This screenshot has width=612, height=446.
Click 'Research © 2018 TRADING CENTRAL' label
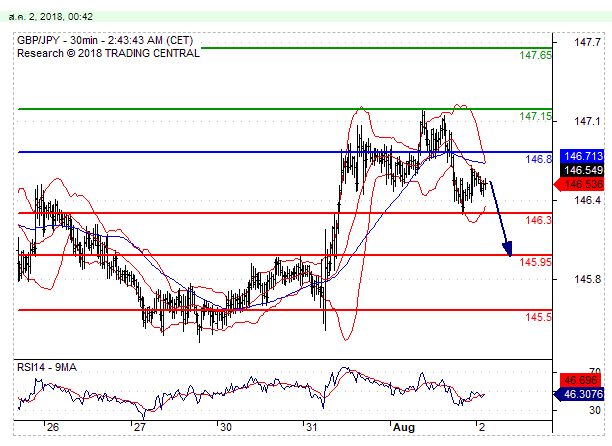108,53
